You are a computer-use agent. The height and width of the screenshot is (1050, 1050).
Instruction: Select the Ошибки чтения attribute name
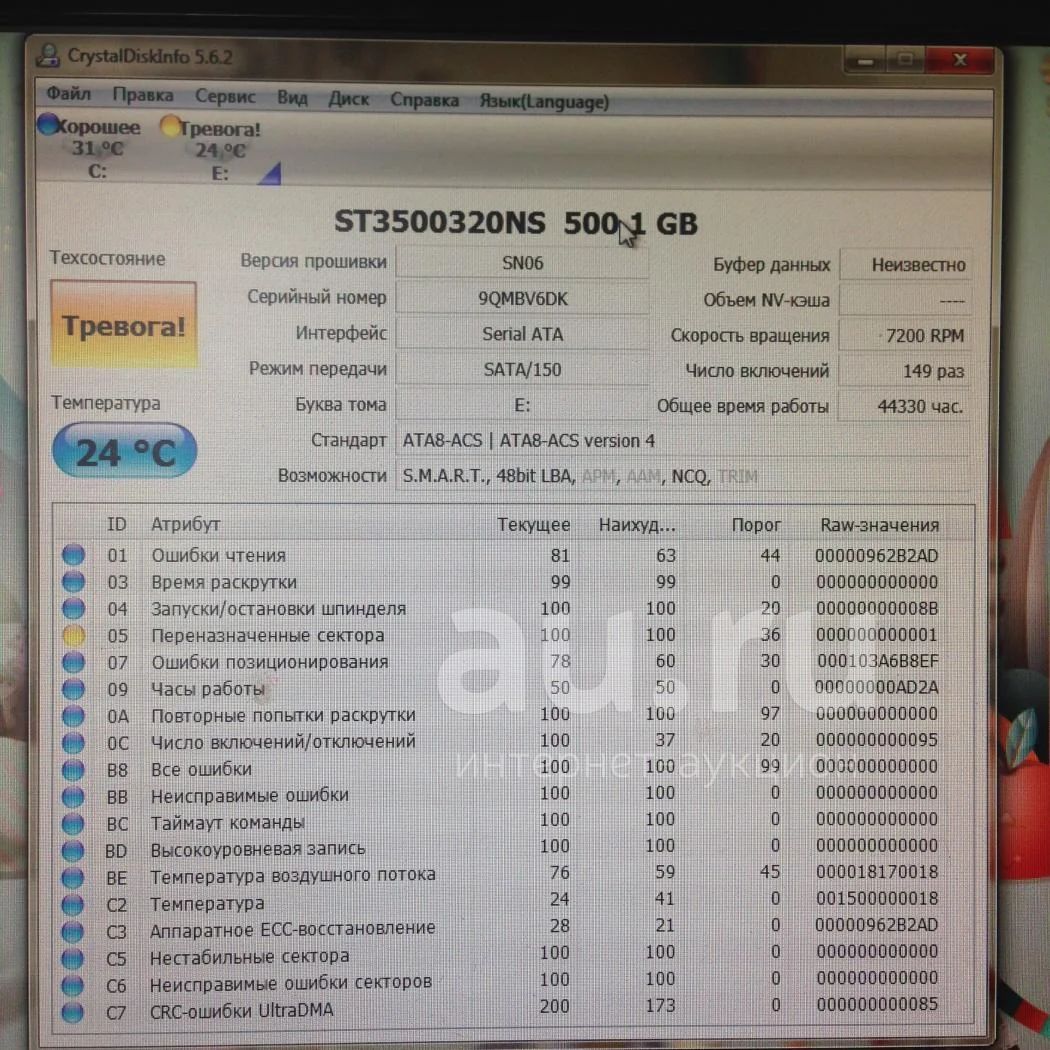point(218,555)
